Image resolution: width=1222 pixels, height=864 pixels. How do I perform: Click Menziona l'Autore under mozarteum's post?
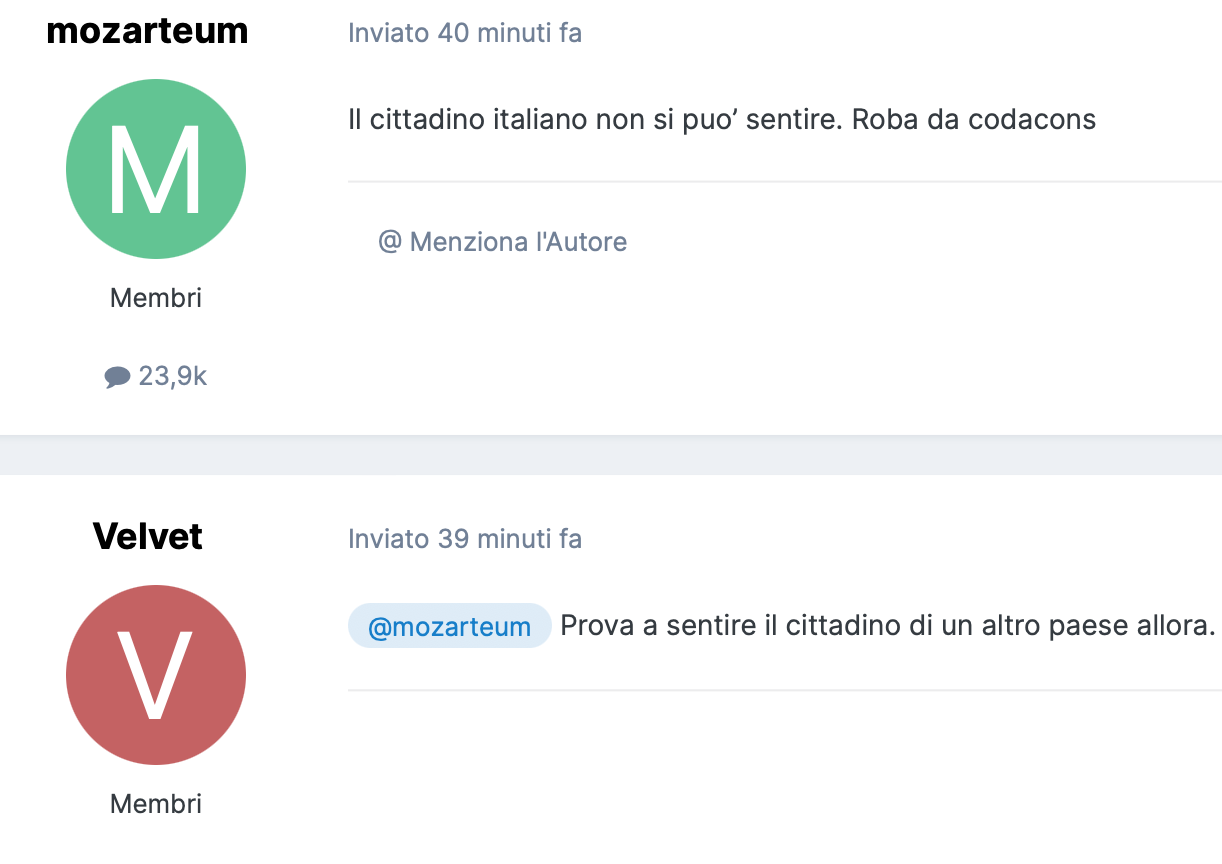[502, 241]
